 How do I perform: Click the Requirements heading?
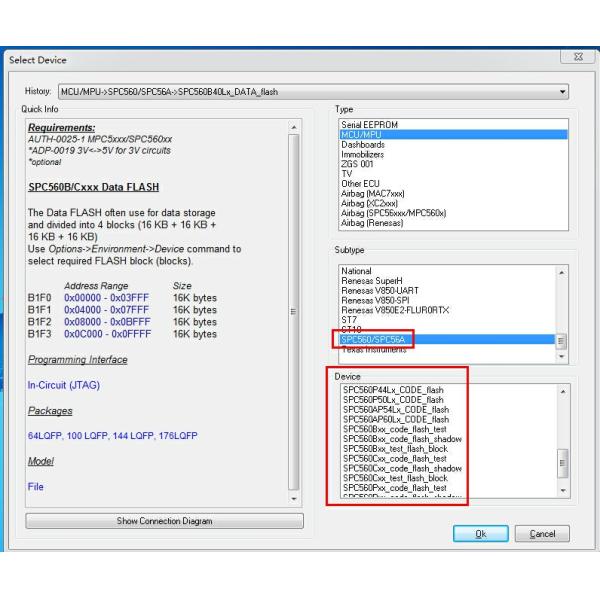click(x=62, y=127)
